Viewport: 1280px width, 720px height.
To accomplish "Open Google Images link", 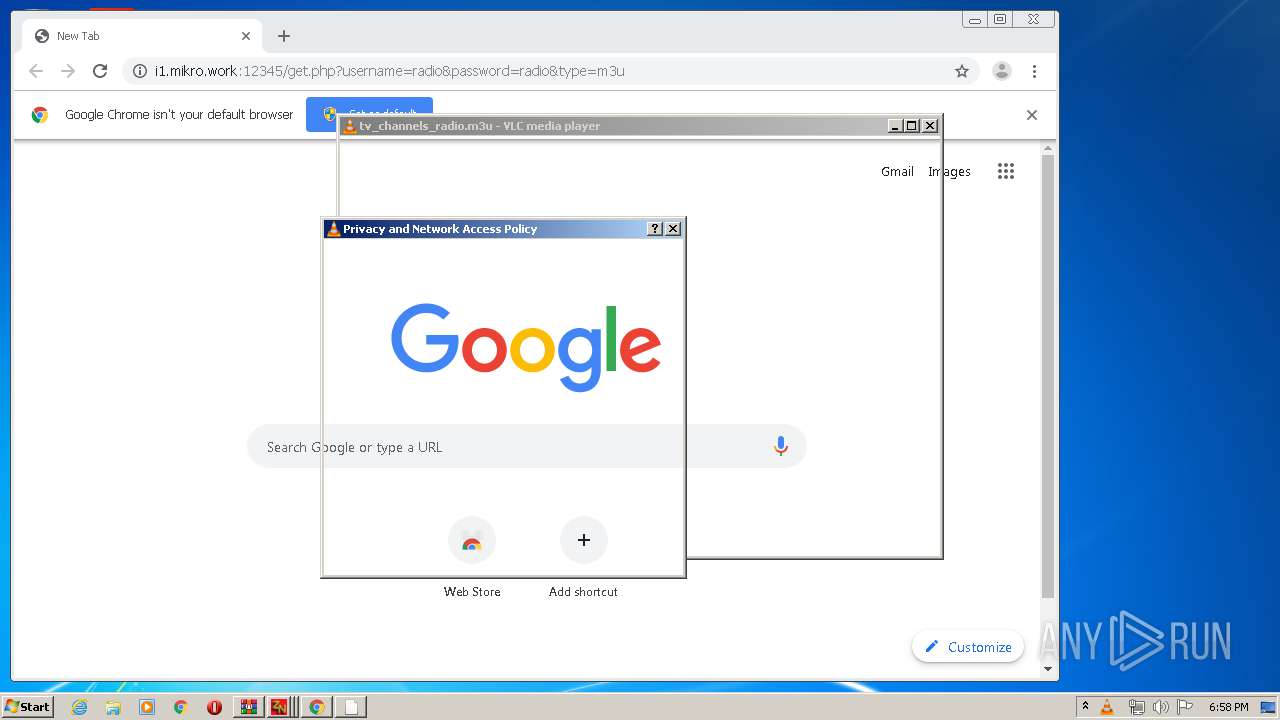I will click(949, 172).
